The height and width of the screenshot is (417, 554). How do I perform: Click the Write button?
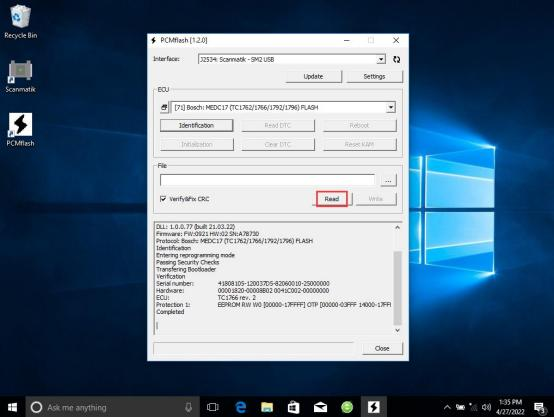tap(376, 199)
